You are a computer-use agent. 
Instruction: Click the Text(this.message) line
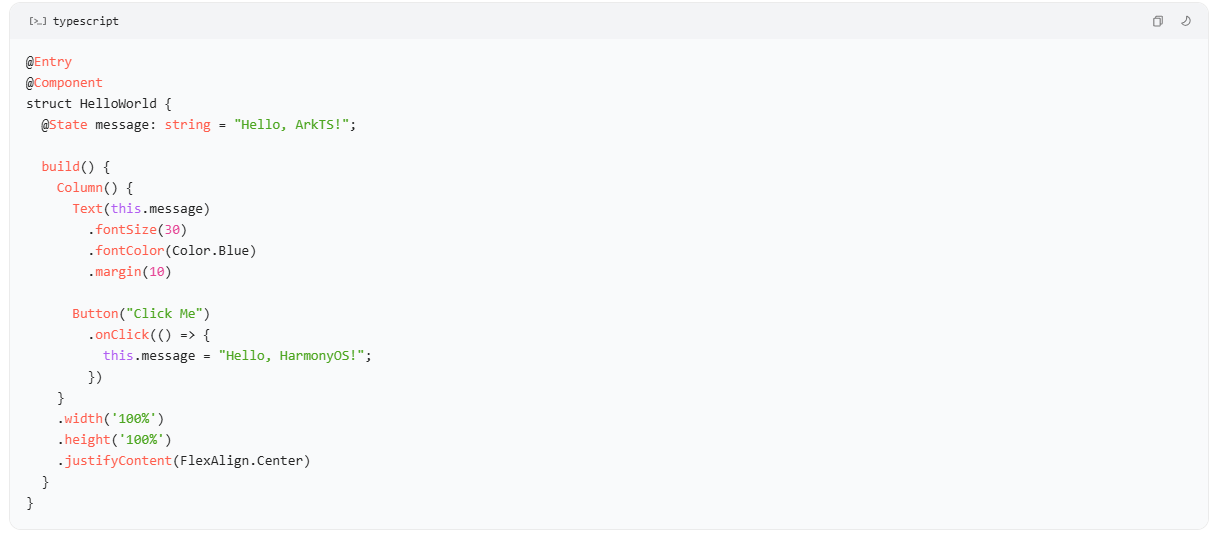click(141, 209)
